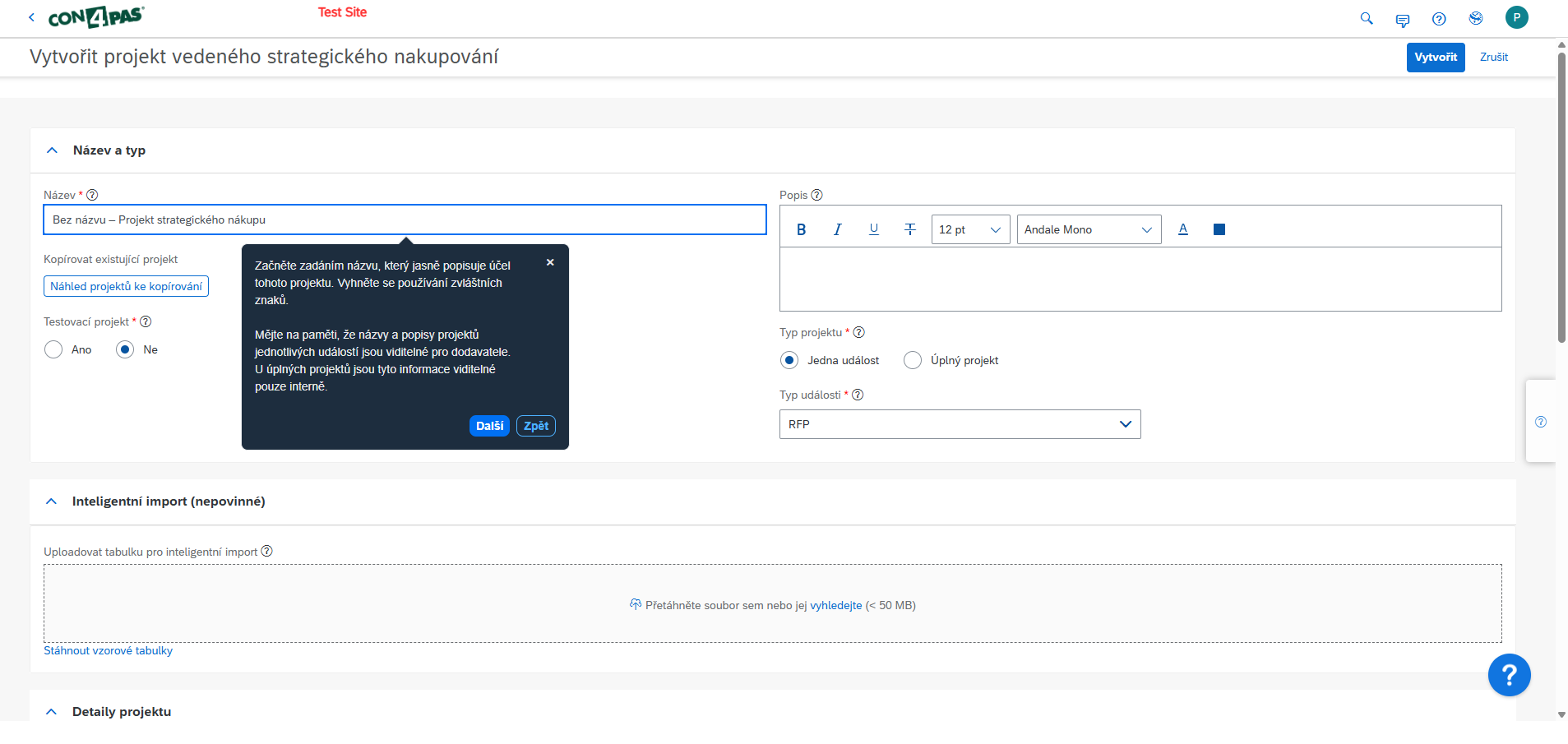
Task: Select Ne for Testovací projekt
Action: (x=125, y=349)
